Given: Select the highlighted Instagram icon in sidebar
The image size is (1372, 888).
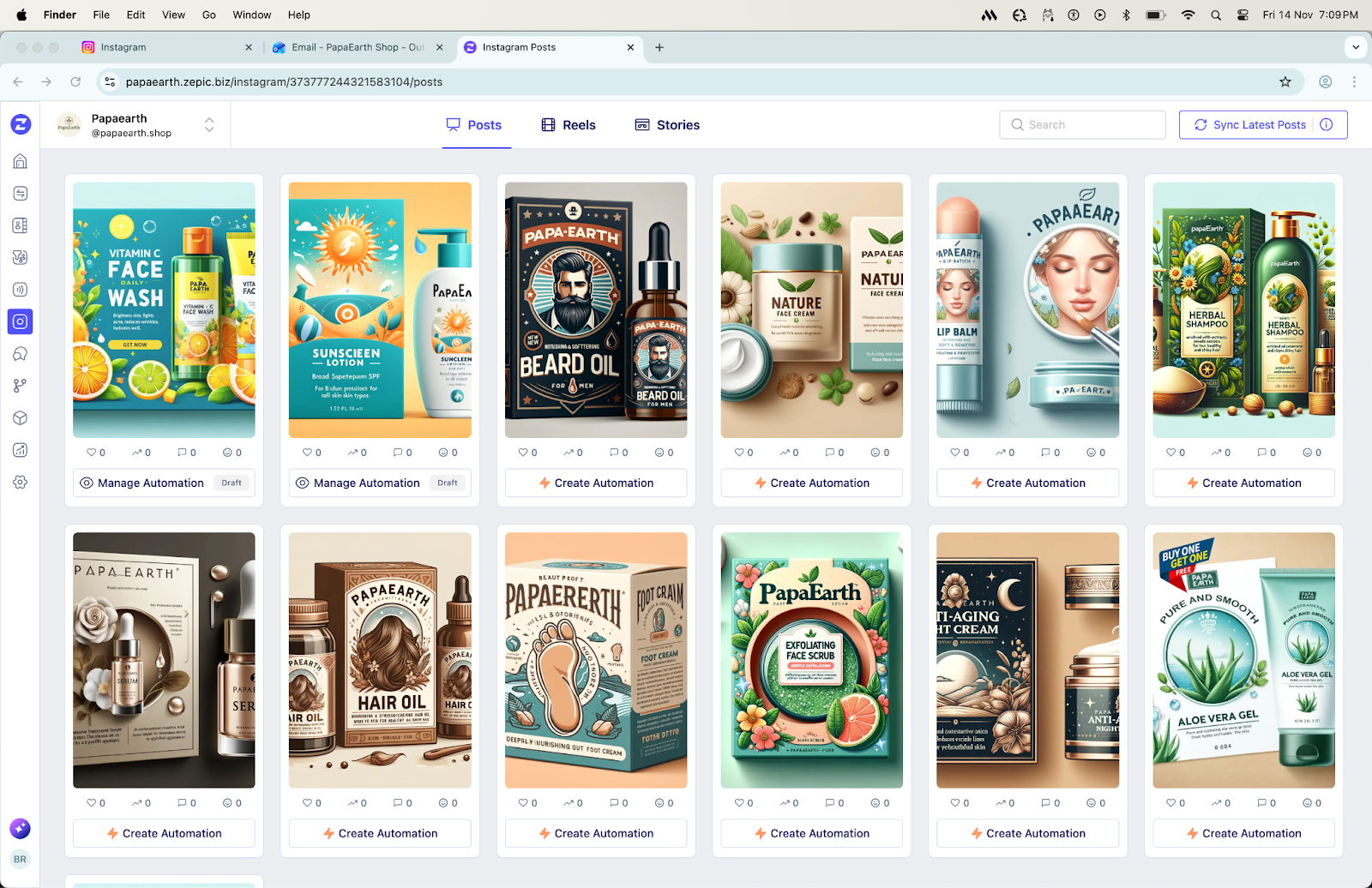Looking at the screenshot, I should [21, 321].
